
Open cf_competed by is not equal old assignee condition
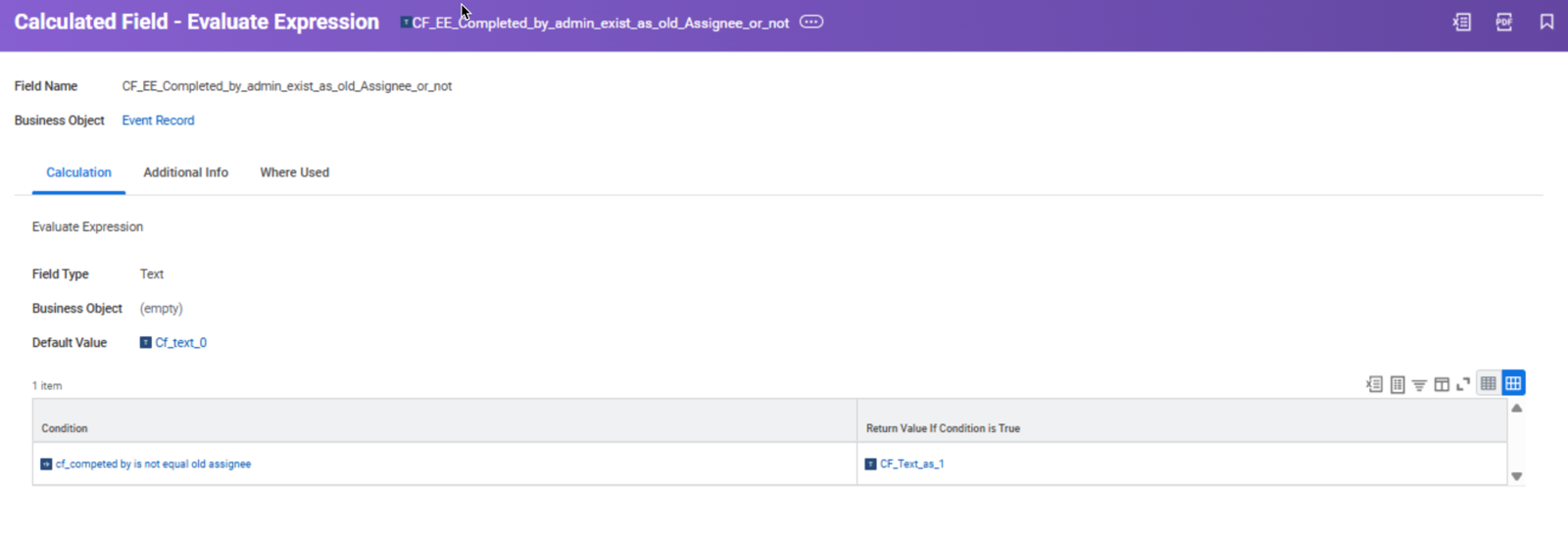click(153, 465)
